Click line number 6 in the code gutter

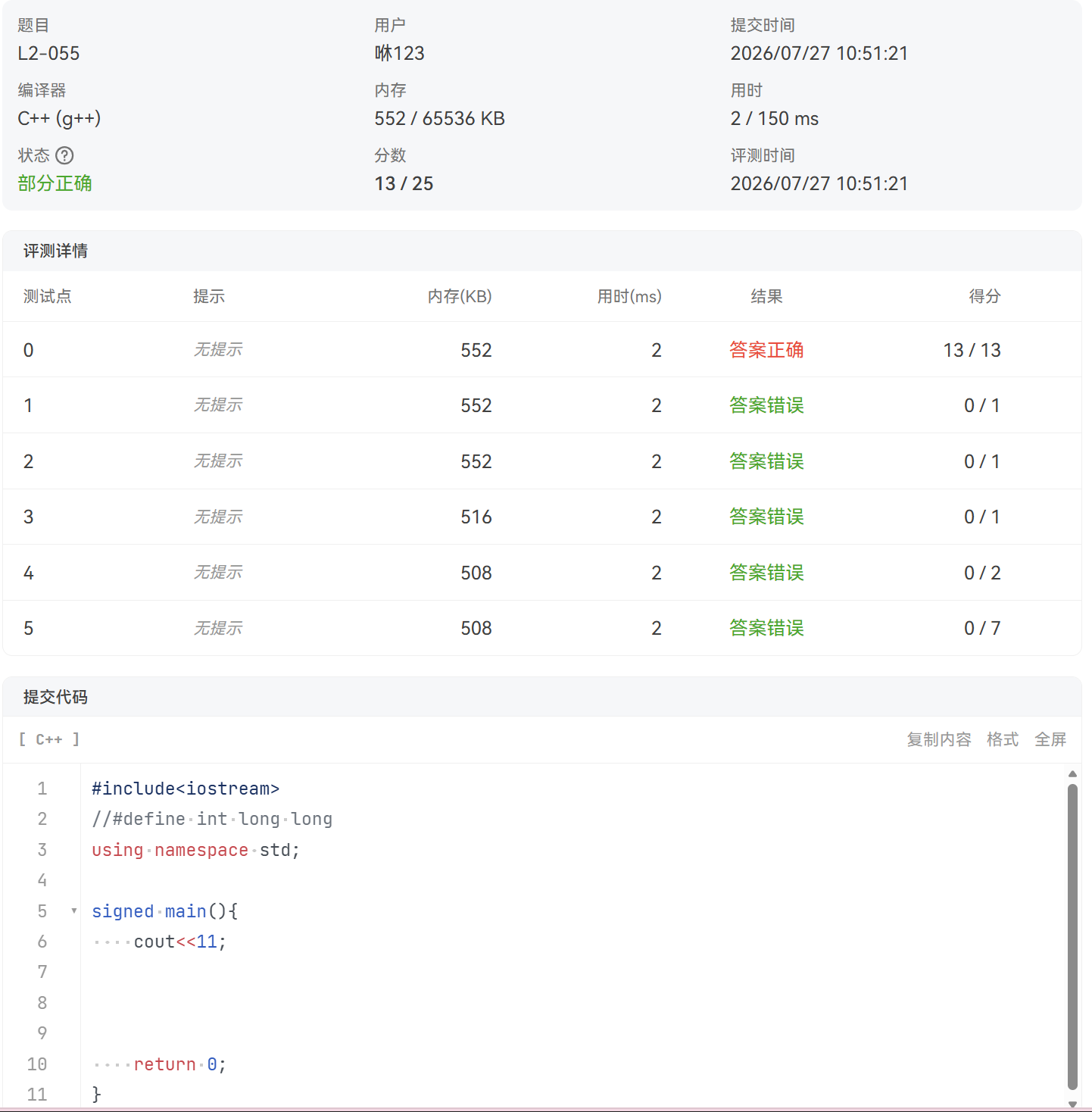[x=42, y=942]
